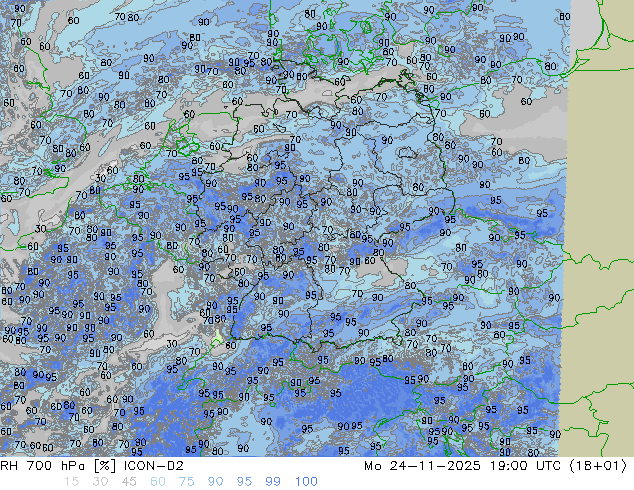The width and height of the screenshot is (634, 490).
Task: Click the 'ICON-D2' model name label
Action: pyautogui.click(x=154, y=466)
